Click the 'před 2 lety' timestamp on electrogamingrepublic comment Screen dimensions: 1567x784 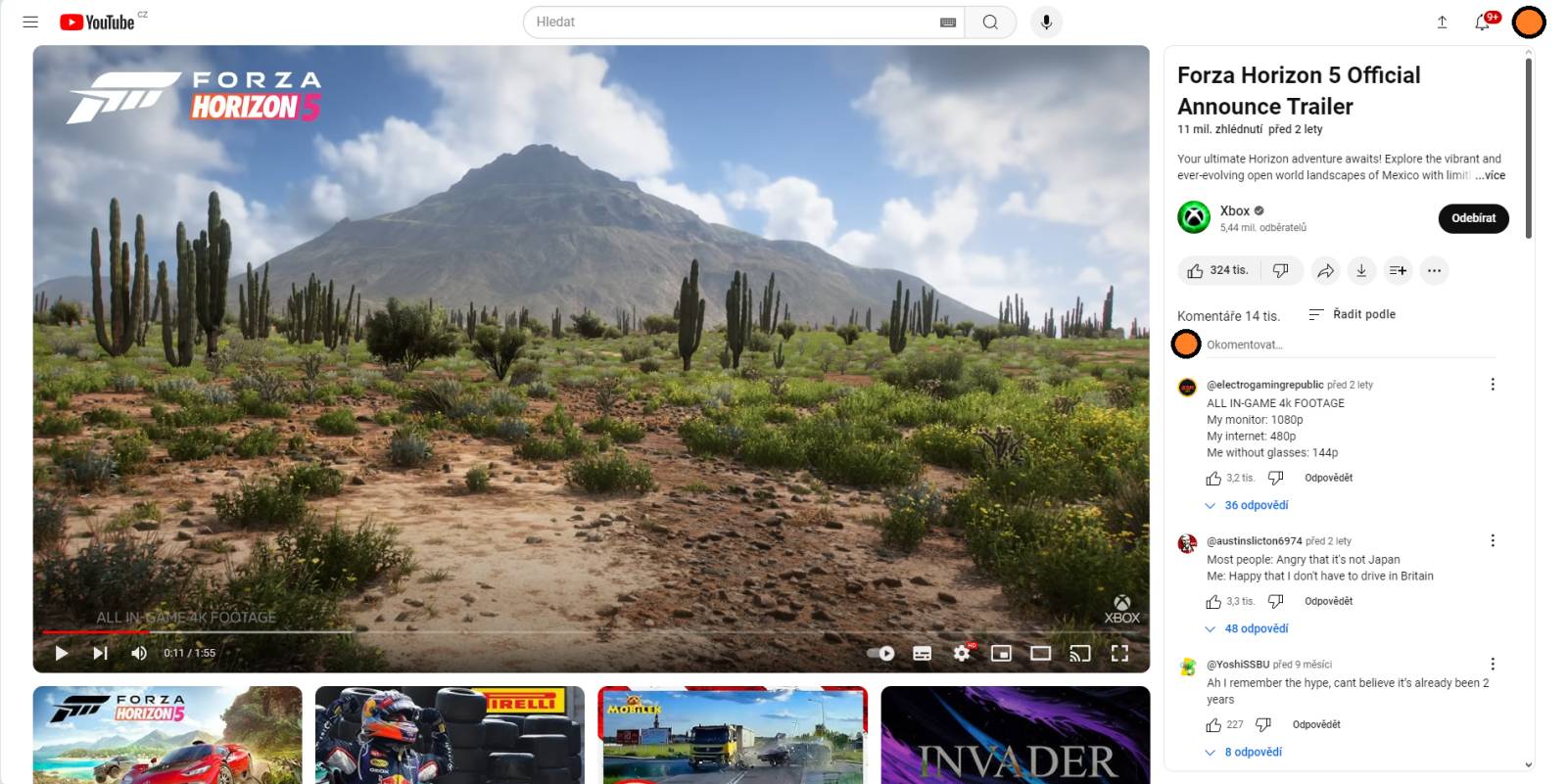pos(1350,385)
